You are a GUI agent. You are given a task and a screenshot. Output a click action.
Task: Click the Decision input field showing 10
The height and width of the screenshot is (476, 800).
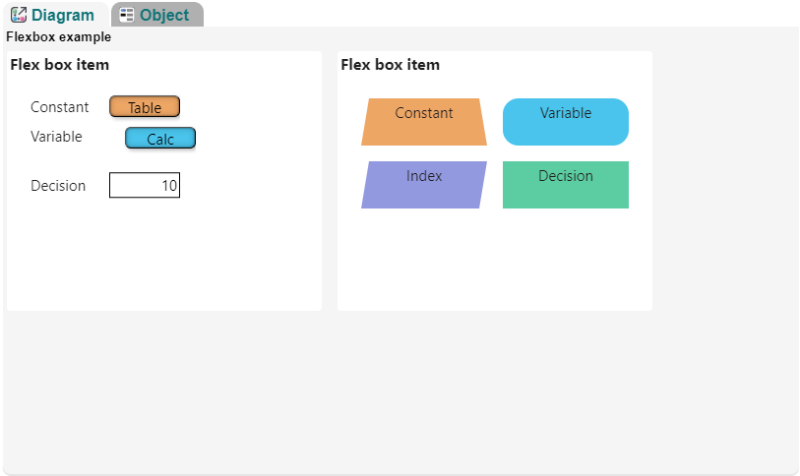tap(144, 185)
